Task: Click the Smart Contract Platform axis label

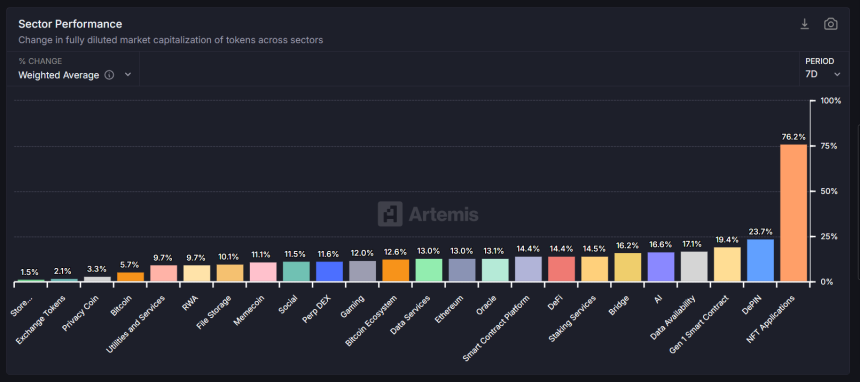Action: pos(497,328)
